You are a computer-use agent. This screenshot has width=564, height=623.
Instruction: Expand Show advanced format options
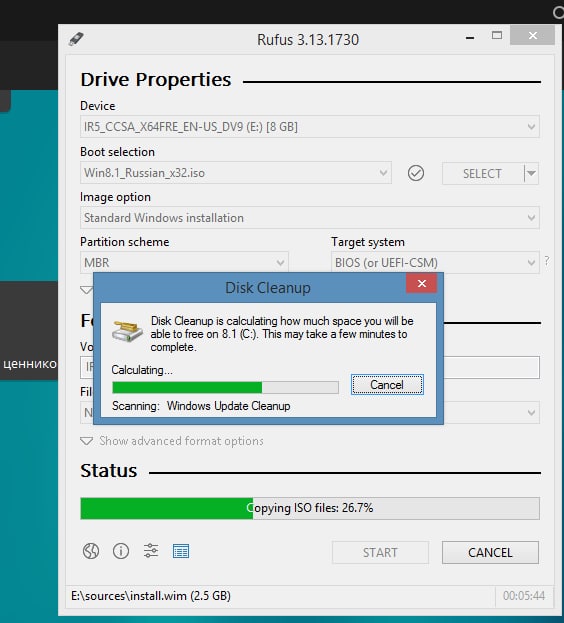point(172,441)
